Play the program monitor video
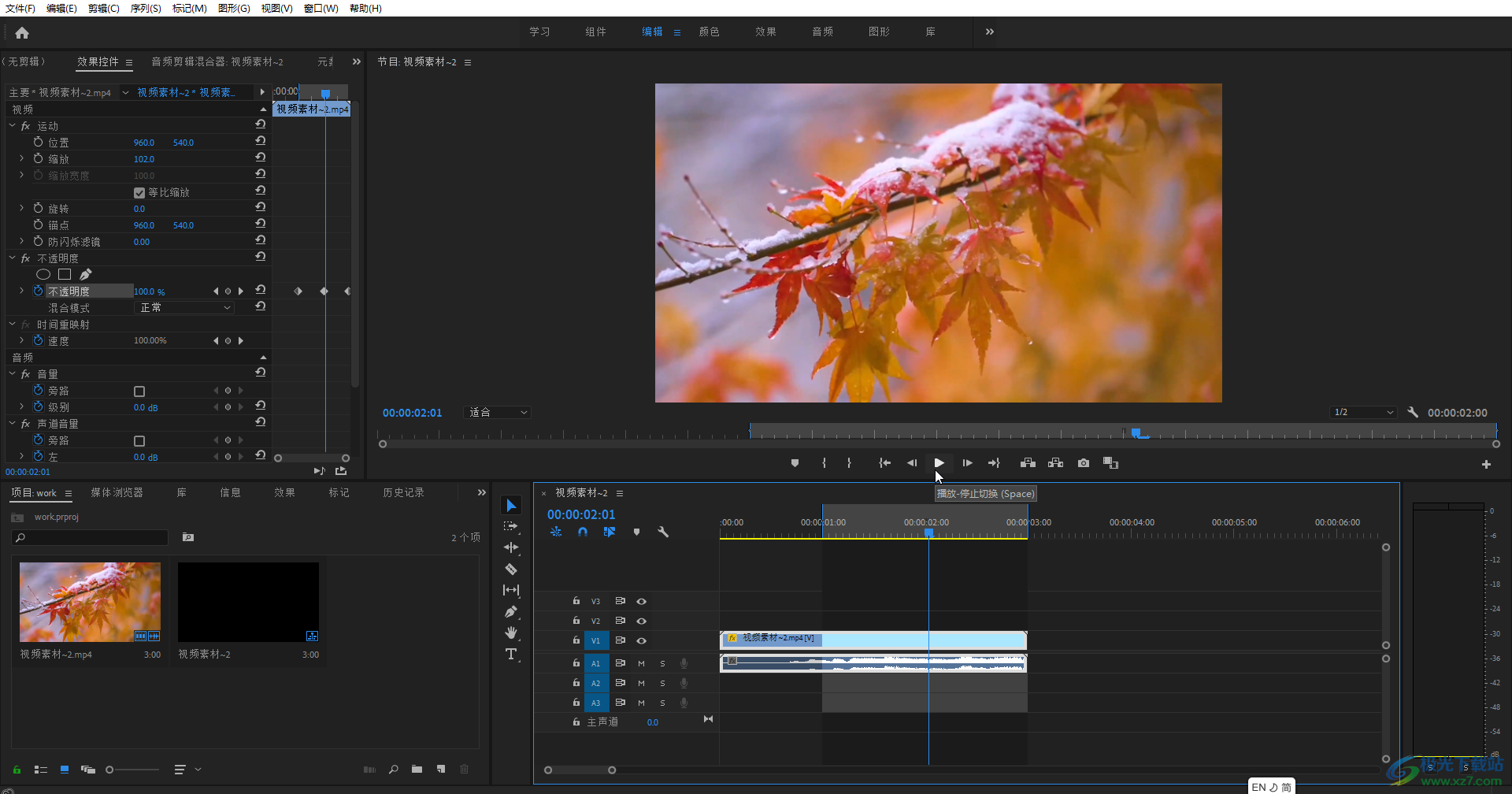Viewport: 1512px width, 794px height. click(939, 463)
